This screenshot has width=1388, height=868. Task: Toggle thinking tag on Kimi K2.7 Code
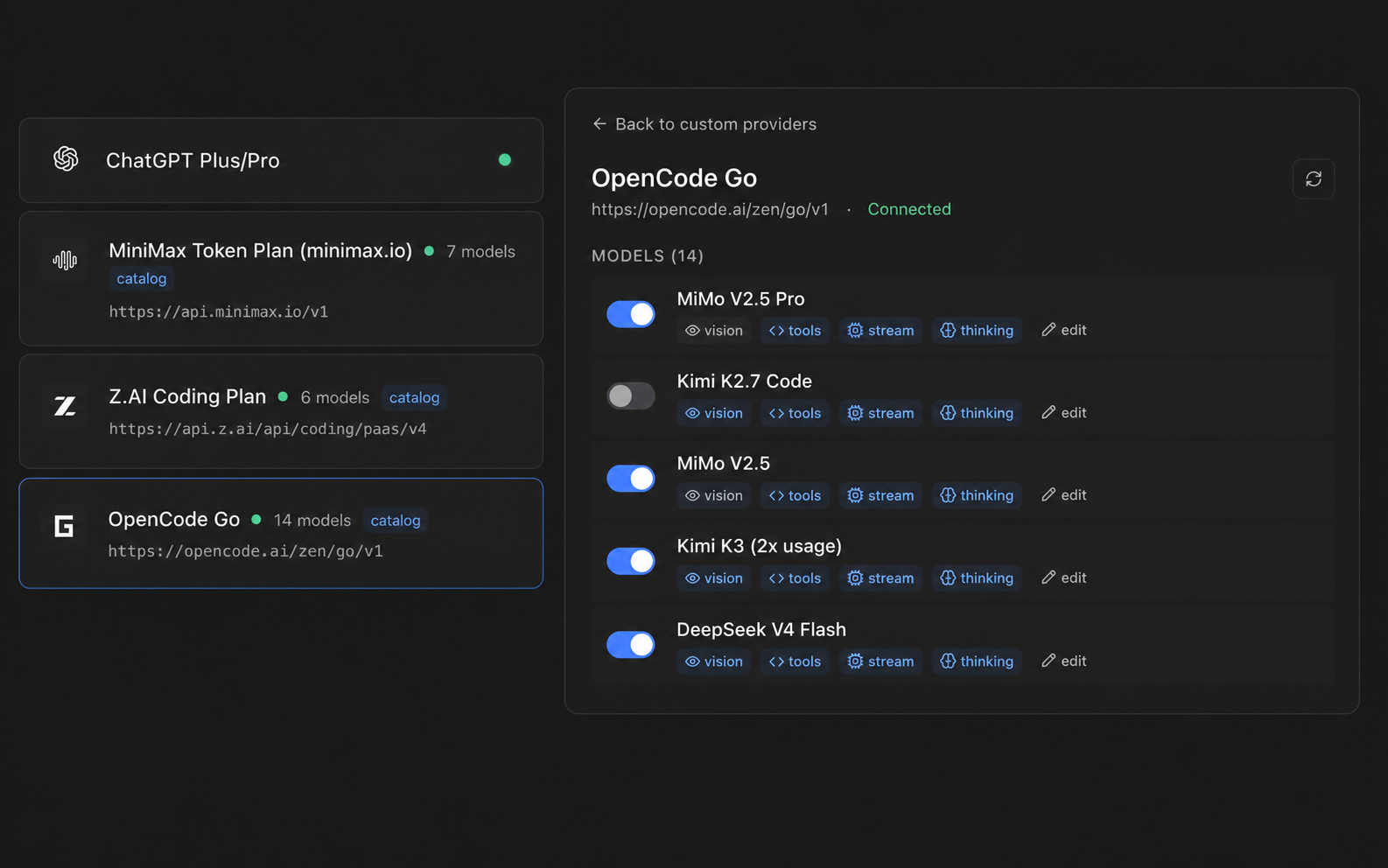click(x=977, y=413)
